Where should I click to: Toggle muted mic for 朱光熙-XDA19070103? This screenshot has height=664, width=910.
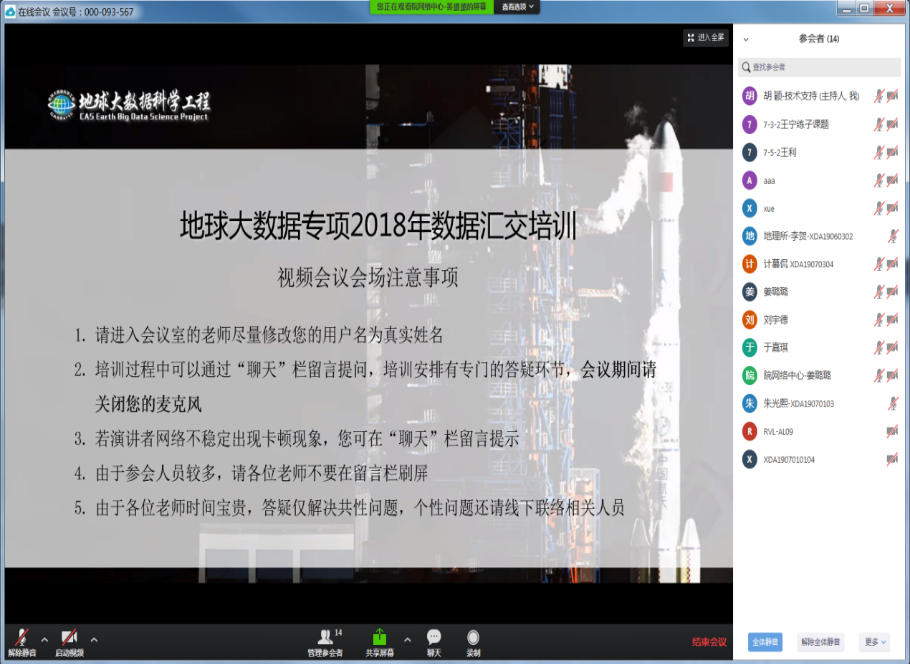[892, 403]
